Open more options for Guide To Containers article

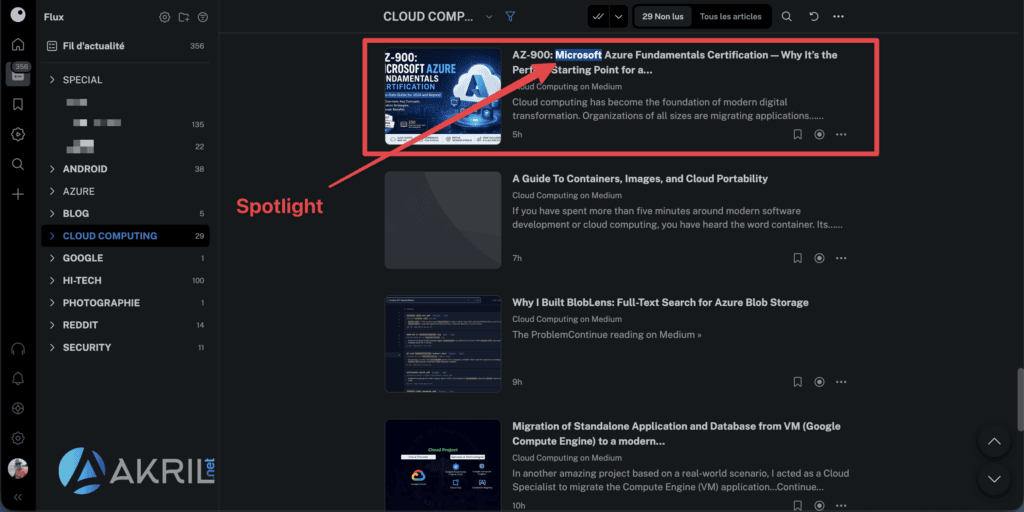pyautogui.click(x=841, y=258)
